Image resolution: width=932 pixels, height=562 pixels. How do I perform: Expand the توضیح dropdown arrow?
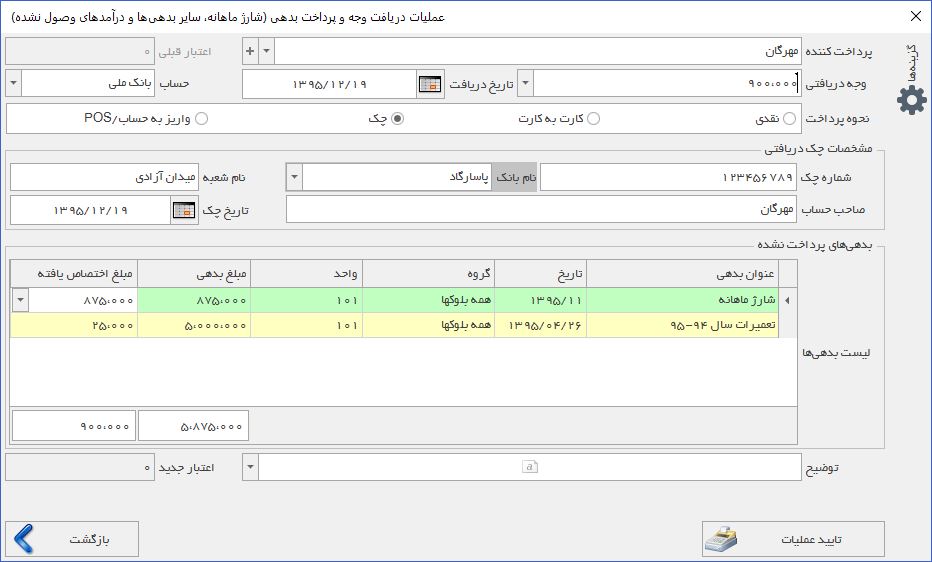(250, 468)
